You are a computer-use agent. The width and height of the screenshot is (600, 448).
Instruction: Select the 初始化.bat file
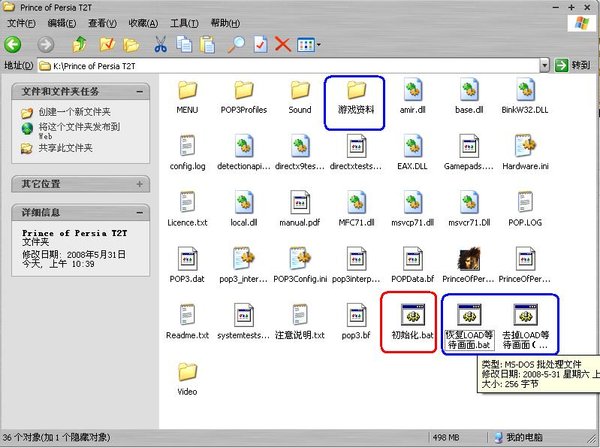(412, 321)
